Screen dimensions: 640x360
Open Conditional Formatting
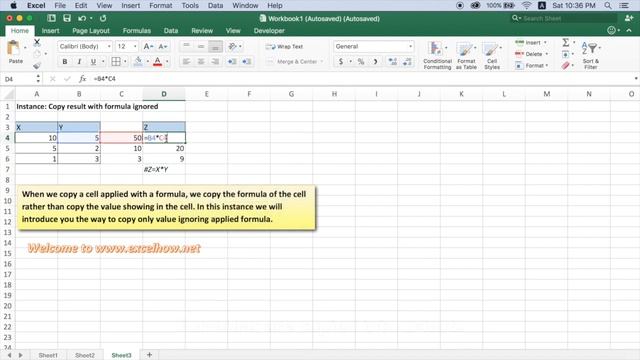(x=437, y=55)
